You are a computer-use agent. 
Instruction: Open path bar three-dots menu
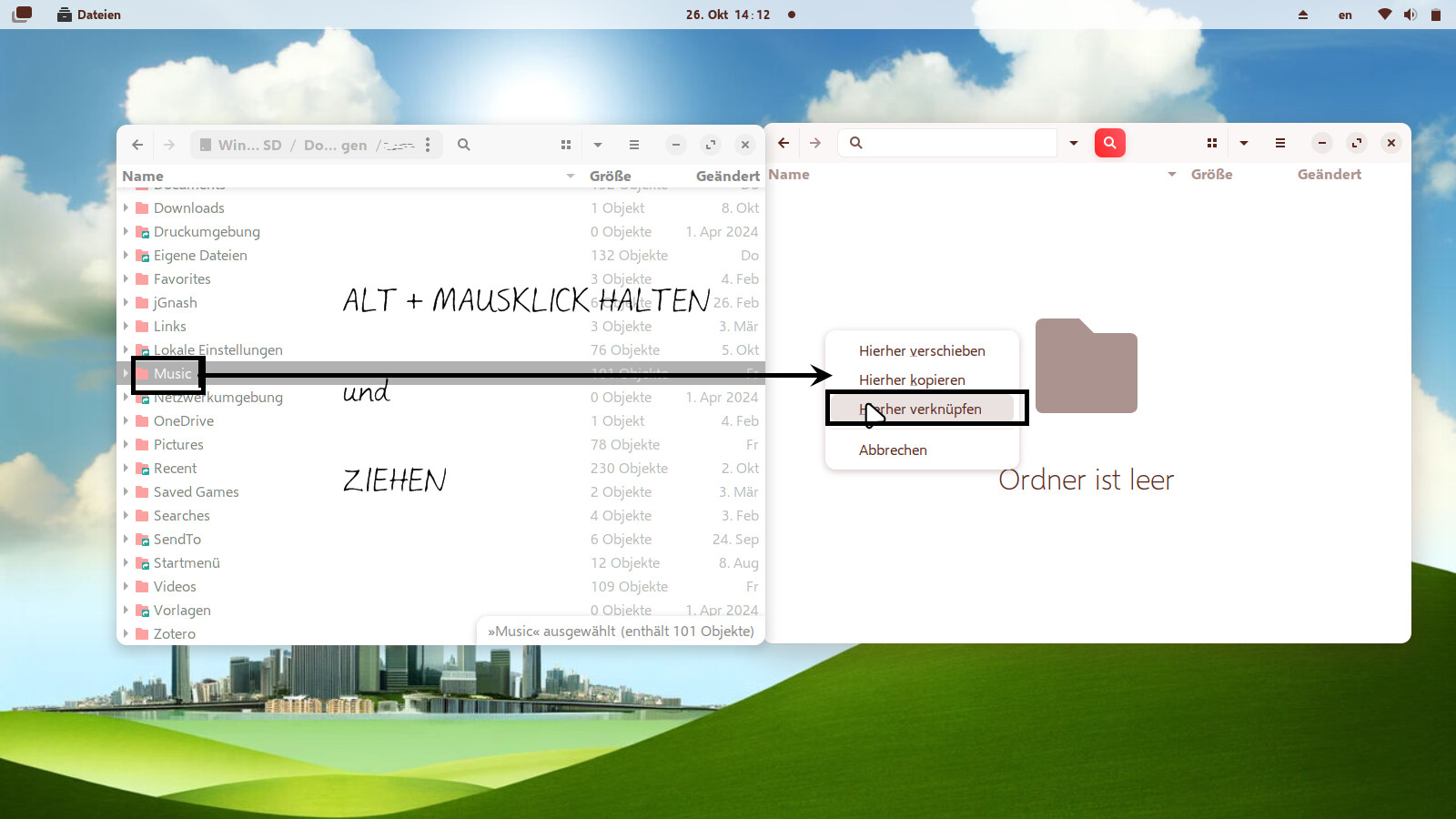[428, 145]
